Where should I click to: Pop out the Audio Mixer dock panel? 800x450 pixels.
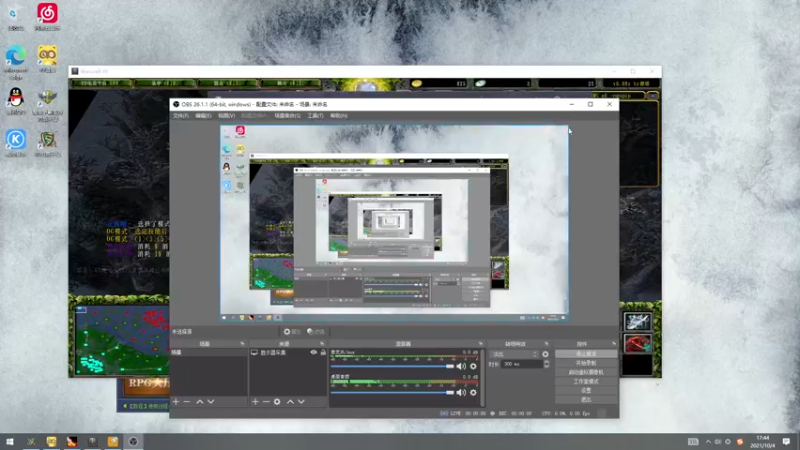click(x=481, y=344)
